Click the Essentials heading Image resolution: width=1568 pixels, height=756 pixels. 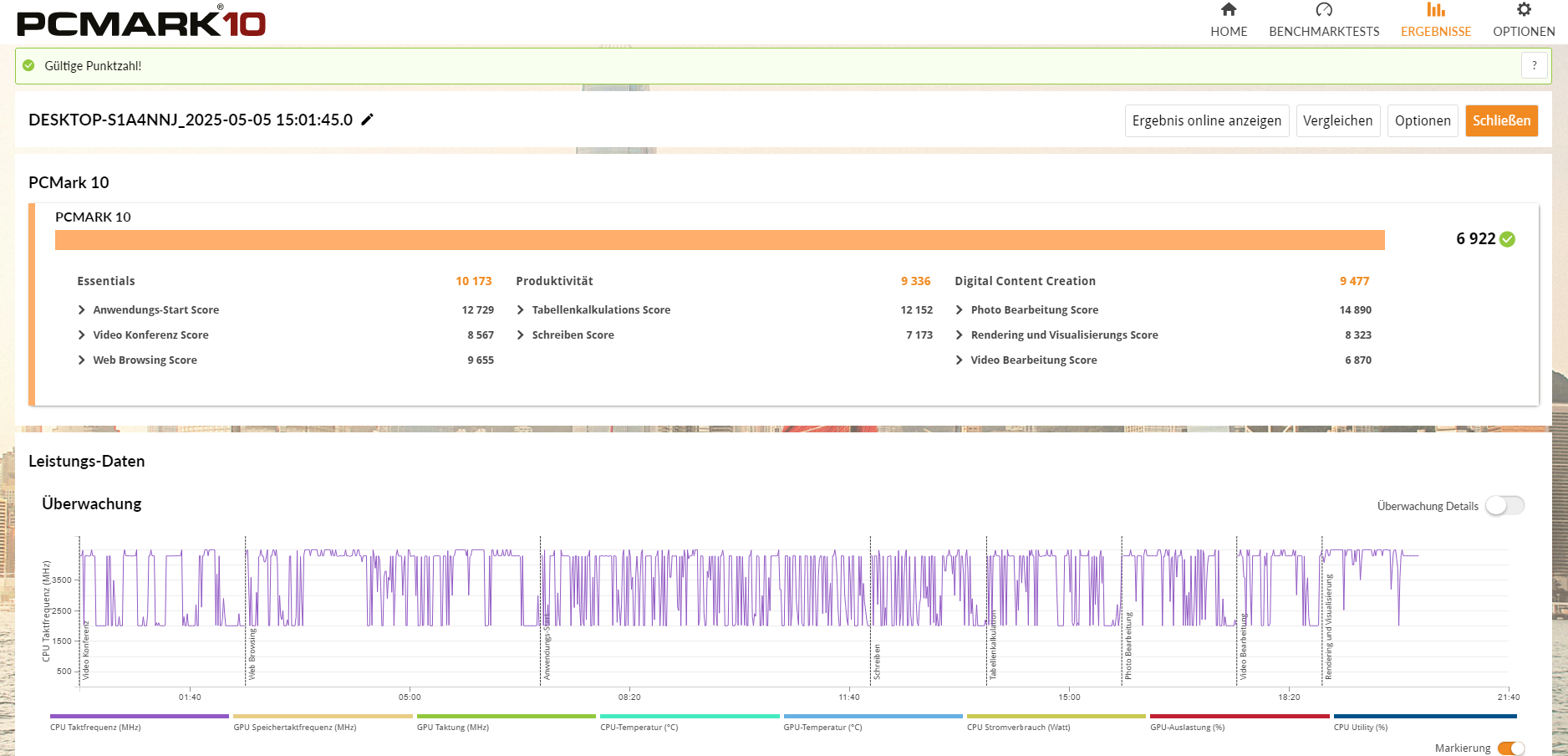(x=106, y=281)
